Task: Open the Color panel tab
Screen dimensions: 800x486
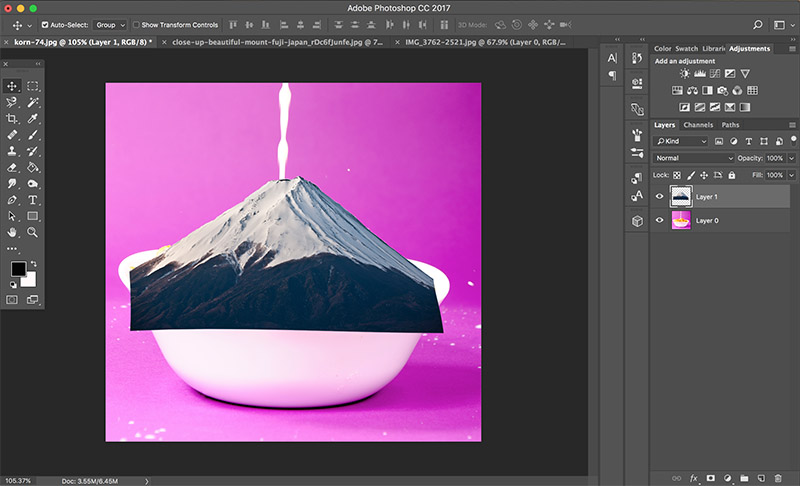Action: point(662,48)
